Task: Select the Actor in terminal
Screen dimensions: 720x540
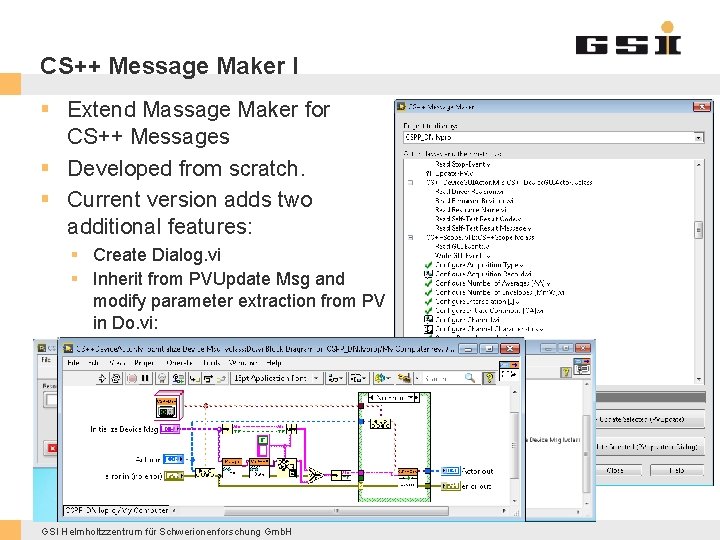Action: (174, 459)
